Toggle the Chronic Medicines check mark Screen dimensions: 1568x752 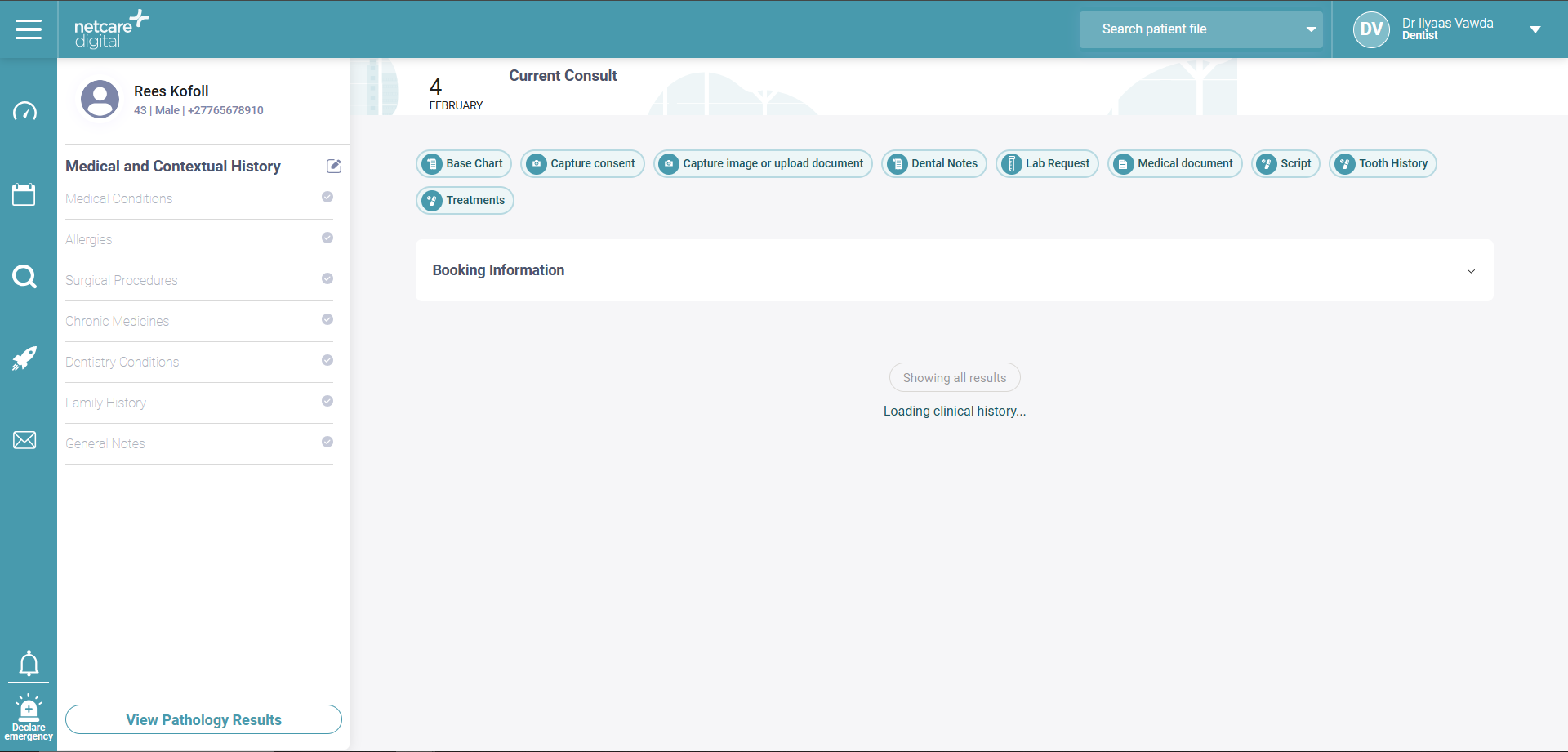click(327, 319)
